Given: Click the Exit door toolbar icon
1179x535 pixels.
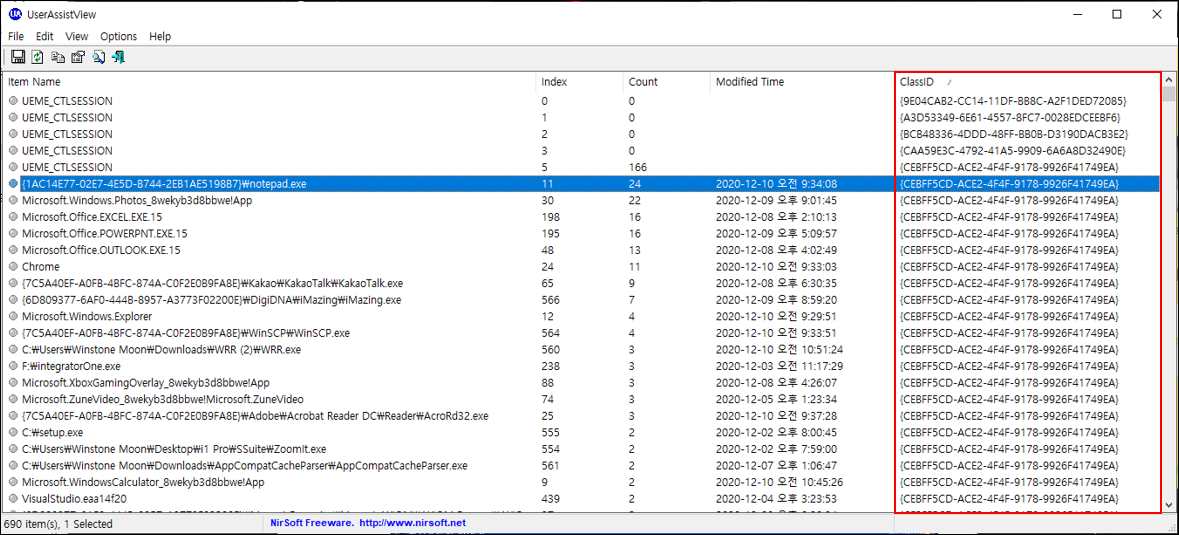Looking at the screenshot, I should click(119, 57).
